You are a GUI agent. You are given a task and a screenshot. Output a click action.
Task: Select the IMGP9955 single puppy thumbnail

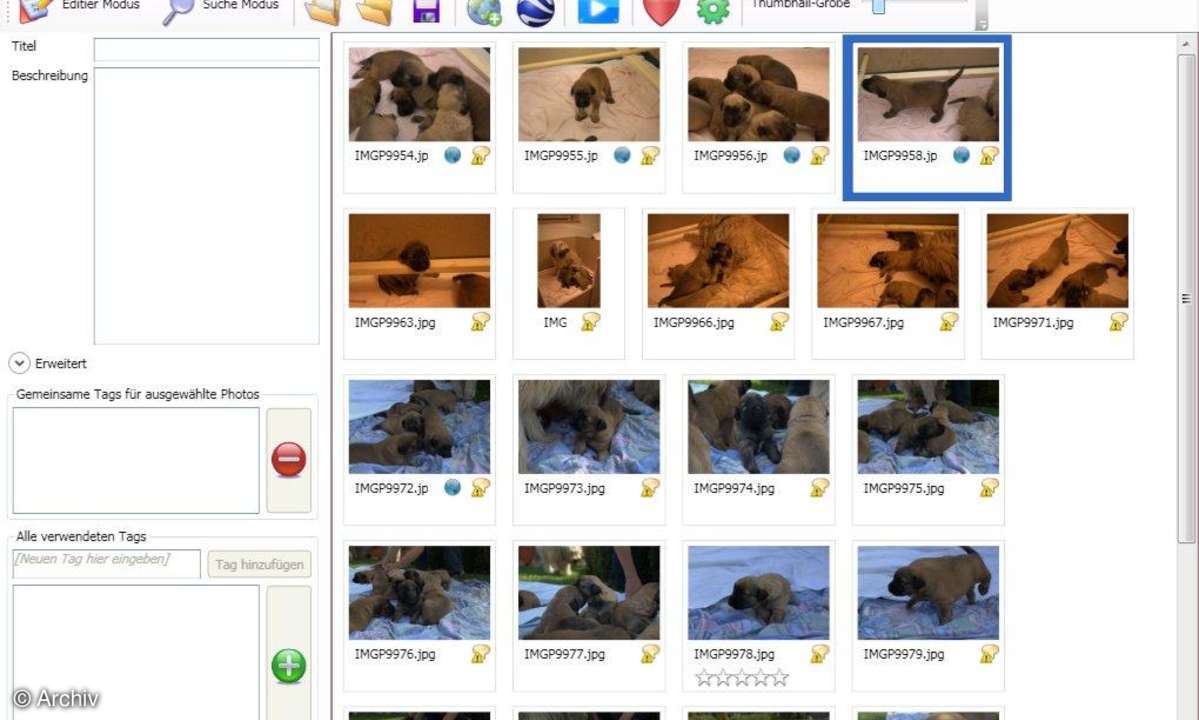(x=589, y=94)
